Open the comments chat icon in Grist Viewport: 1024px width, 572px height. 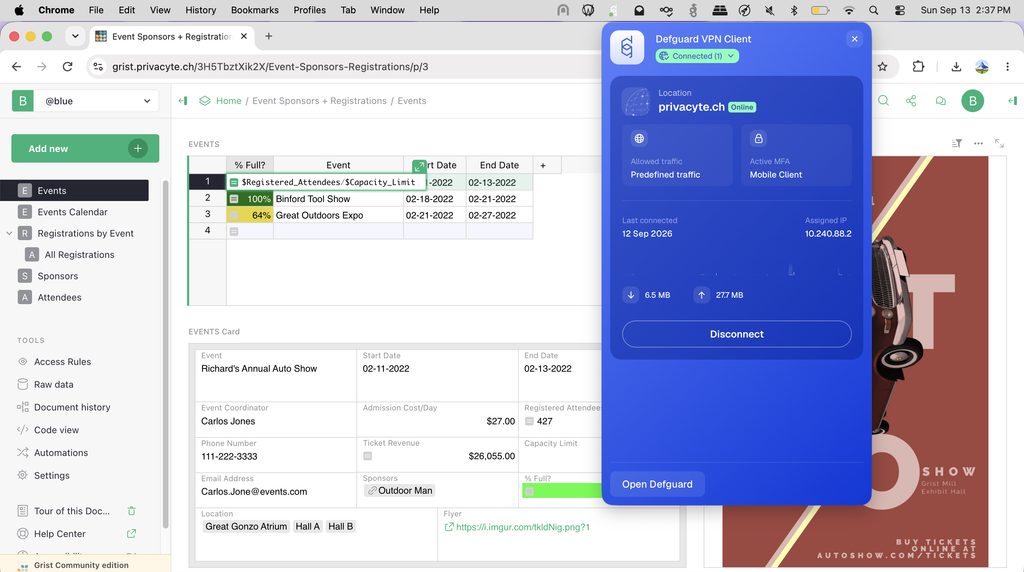[x=940, y=101]
